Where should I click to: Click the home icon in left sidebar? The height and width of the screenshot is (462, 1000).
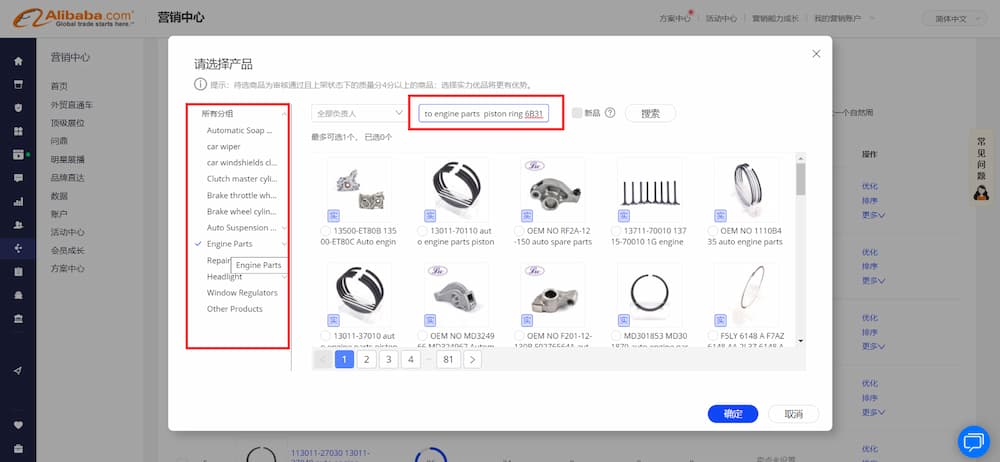pos(18,61)
